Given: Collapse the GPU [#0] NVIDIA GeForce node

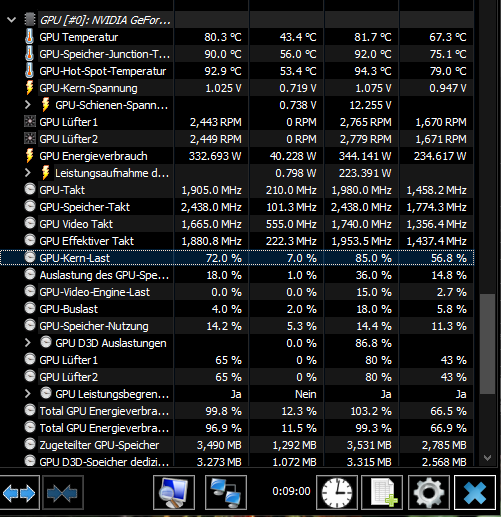Looking at the screenshot, I should (11, 20).
